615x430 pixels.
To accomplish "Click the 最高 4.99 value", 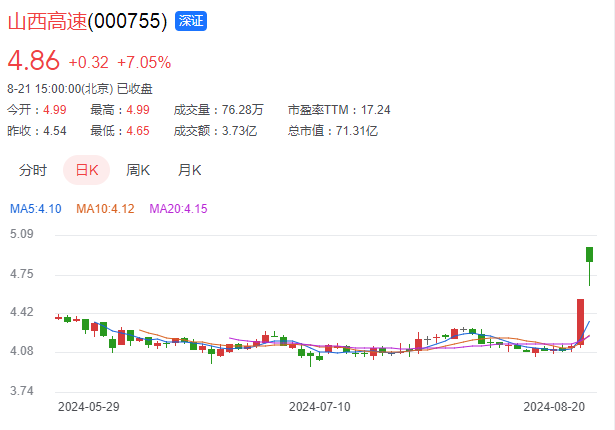I will pyautogui.click(x=138, y=109).
